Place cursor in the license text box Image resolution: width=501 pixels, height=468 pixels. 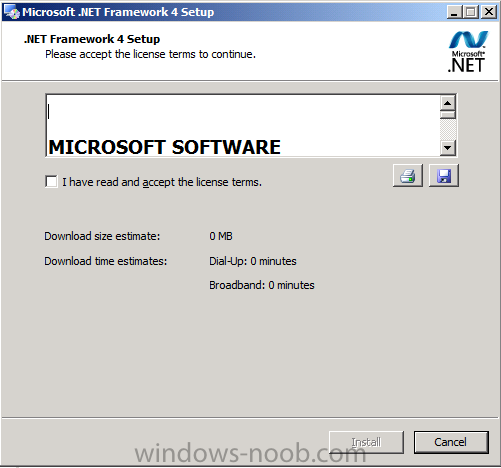pyautogui.click(x=243, y=126)
